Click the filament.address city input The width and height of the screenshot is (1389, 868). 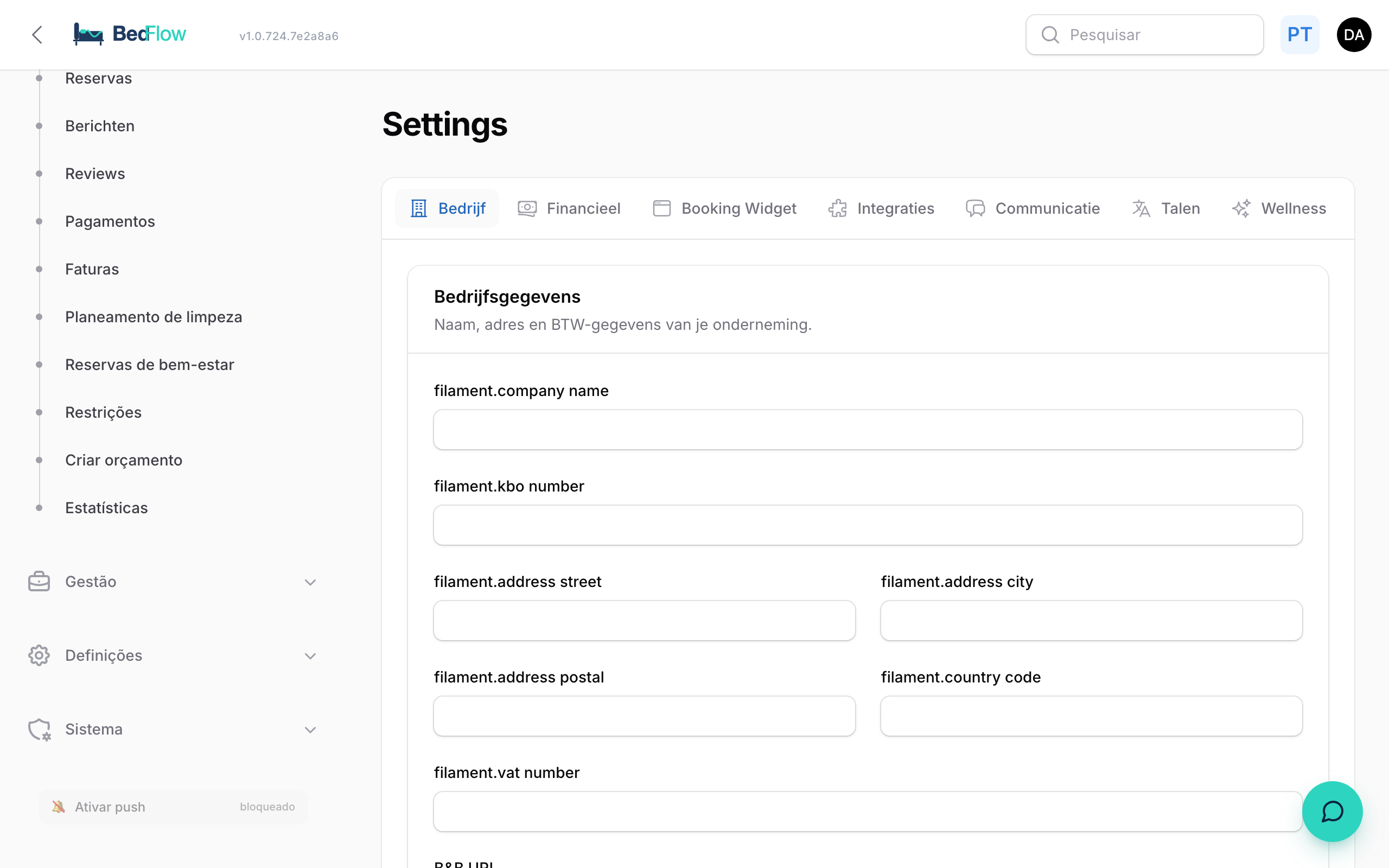pyautogui.click(x=1091, y=621)
